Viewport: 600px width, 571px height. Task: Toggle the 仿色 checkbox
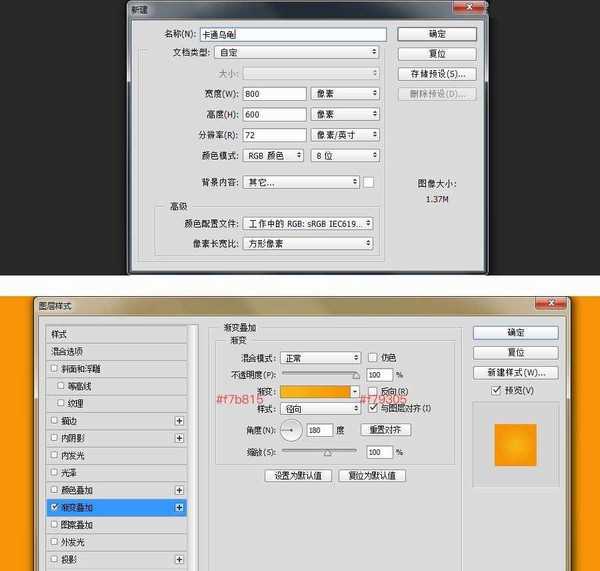(372, 357)
